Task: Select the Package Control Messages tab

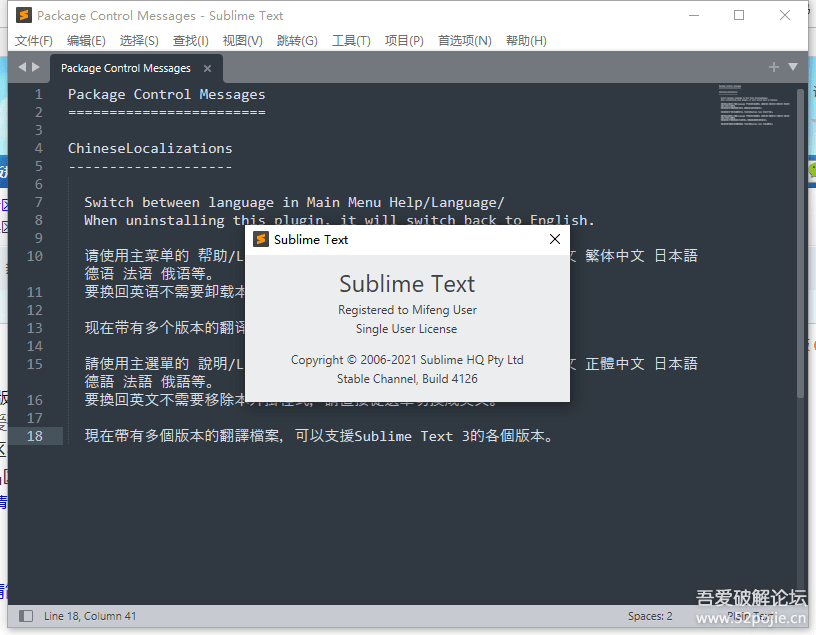Action: click(x=125, y=68)
